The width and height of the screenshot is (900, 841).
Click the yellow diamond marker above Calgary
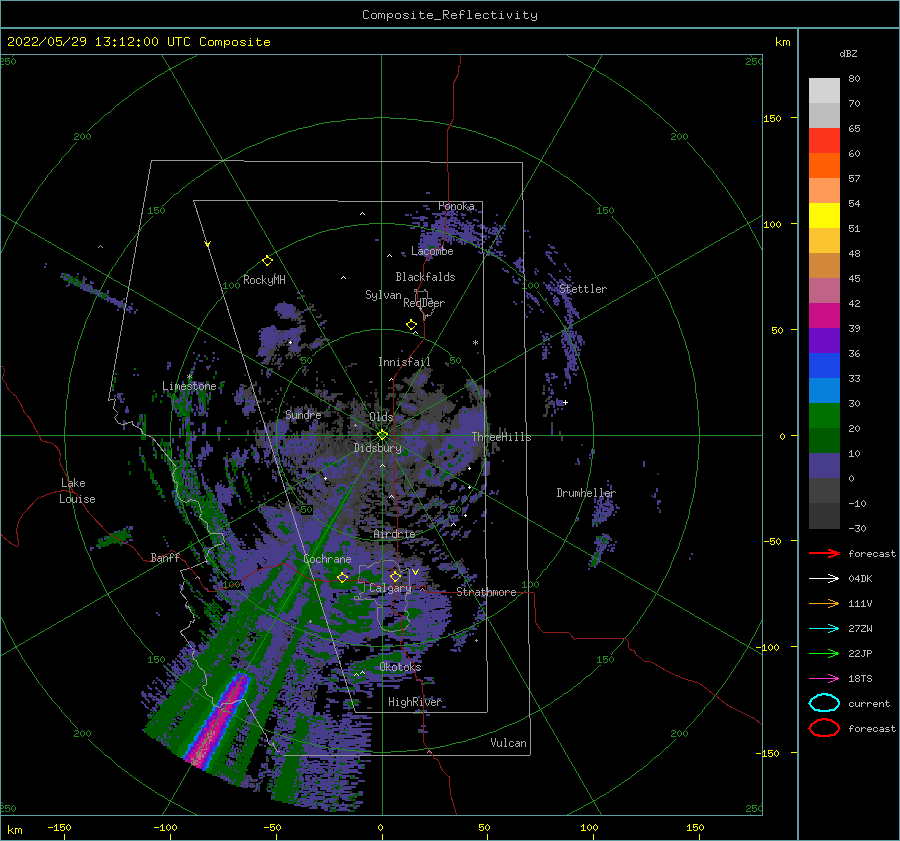[395, 576]
